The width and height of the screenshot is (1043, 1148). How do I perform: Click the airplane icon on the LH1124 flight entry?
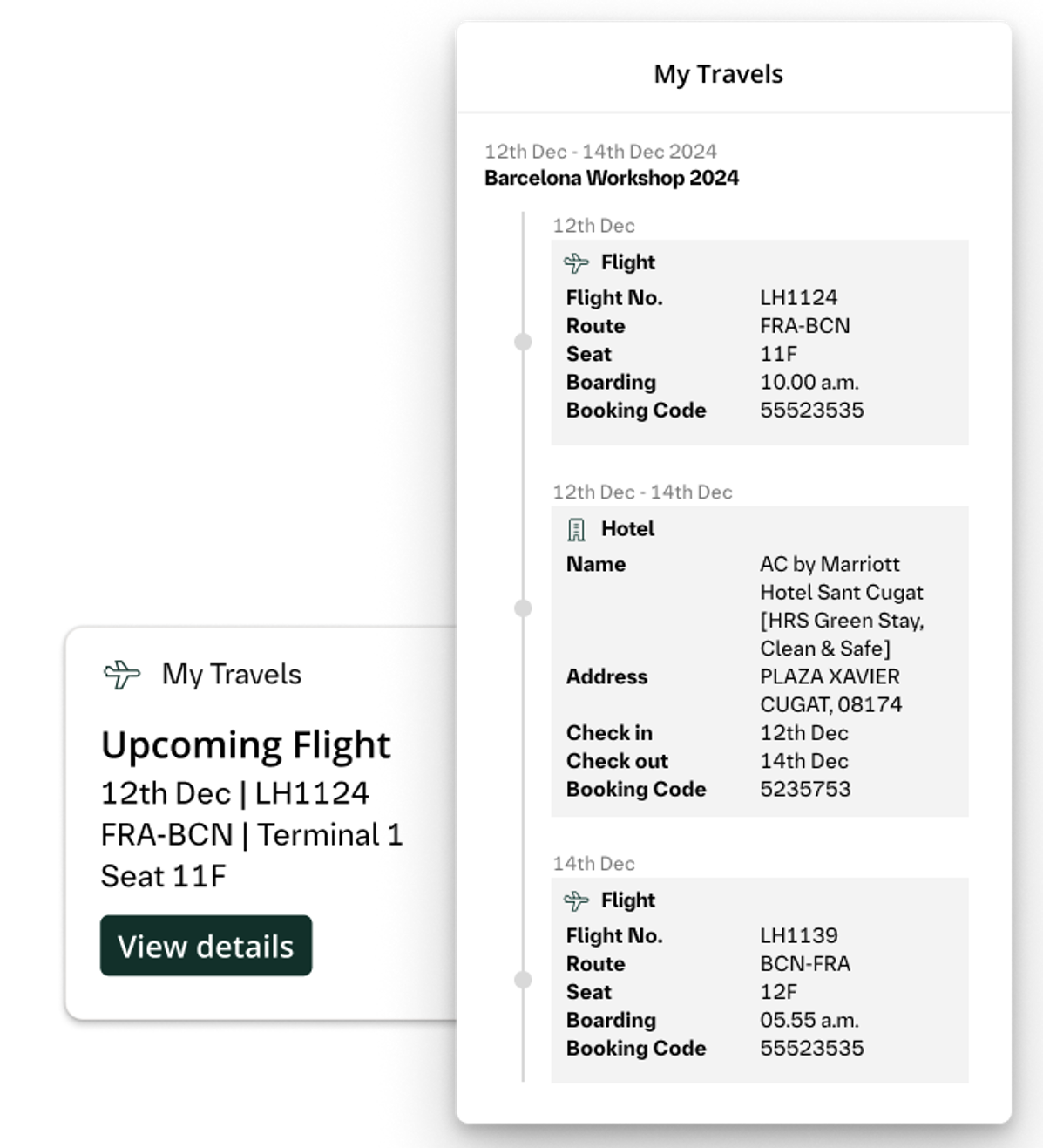coord(576,262)
